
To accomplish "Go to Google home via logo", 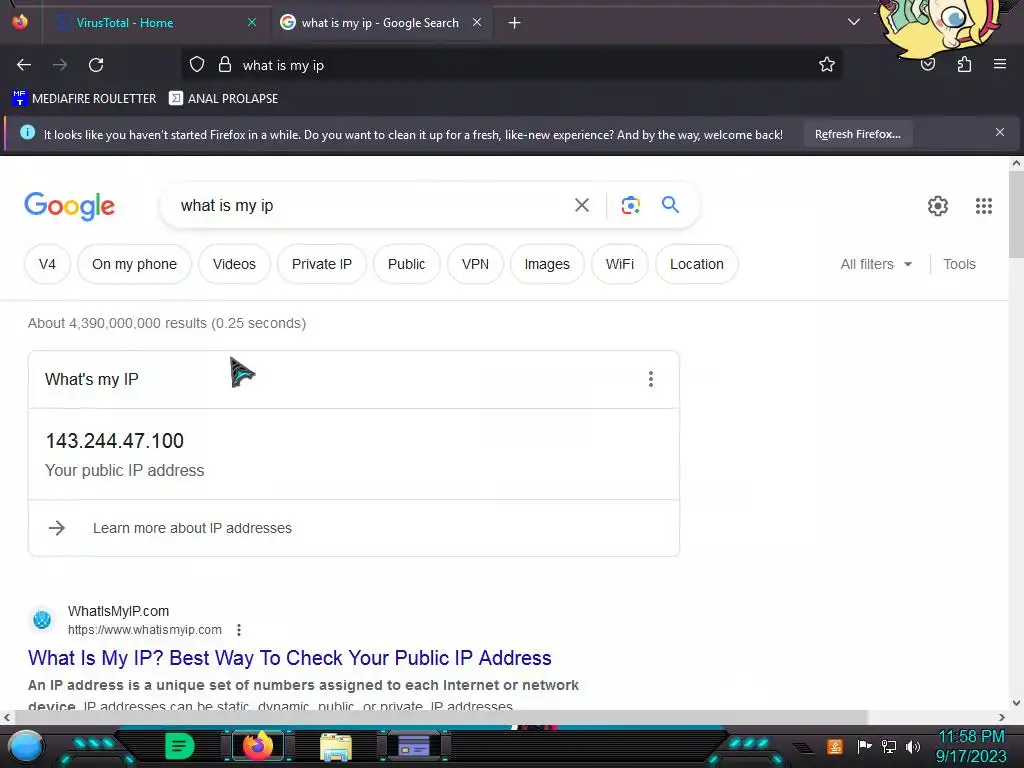I will point(69,206).
